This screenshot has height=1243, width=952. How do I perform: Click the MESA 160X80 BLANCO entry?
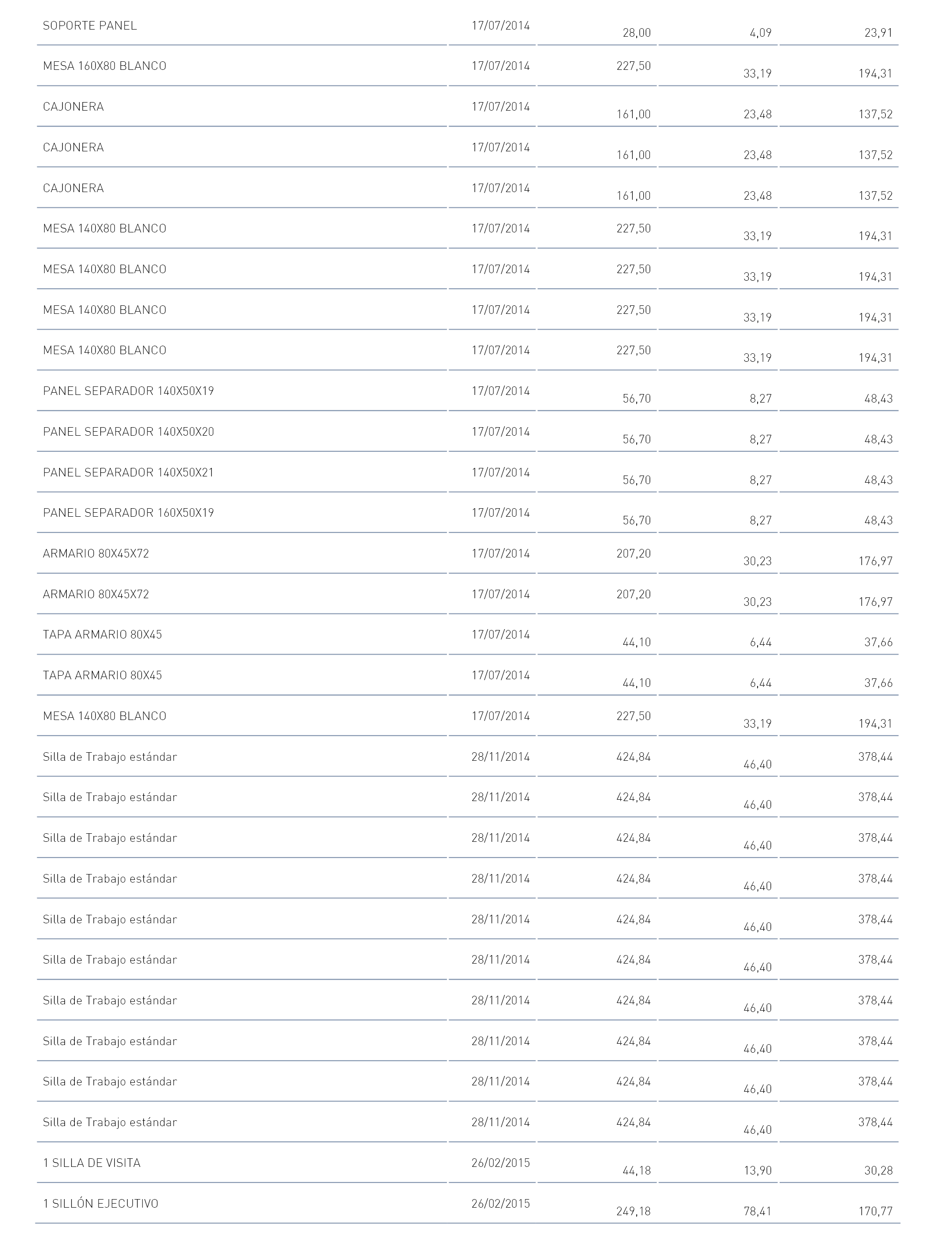pos(104,66)
